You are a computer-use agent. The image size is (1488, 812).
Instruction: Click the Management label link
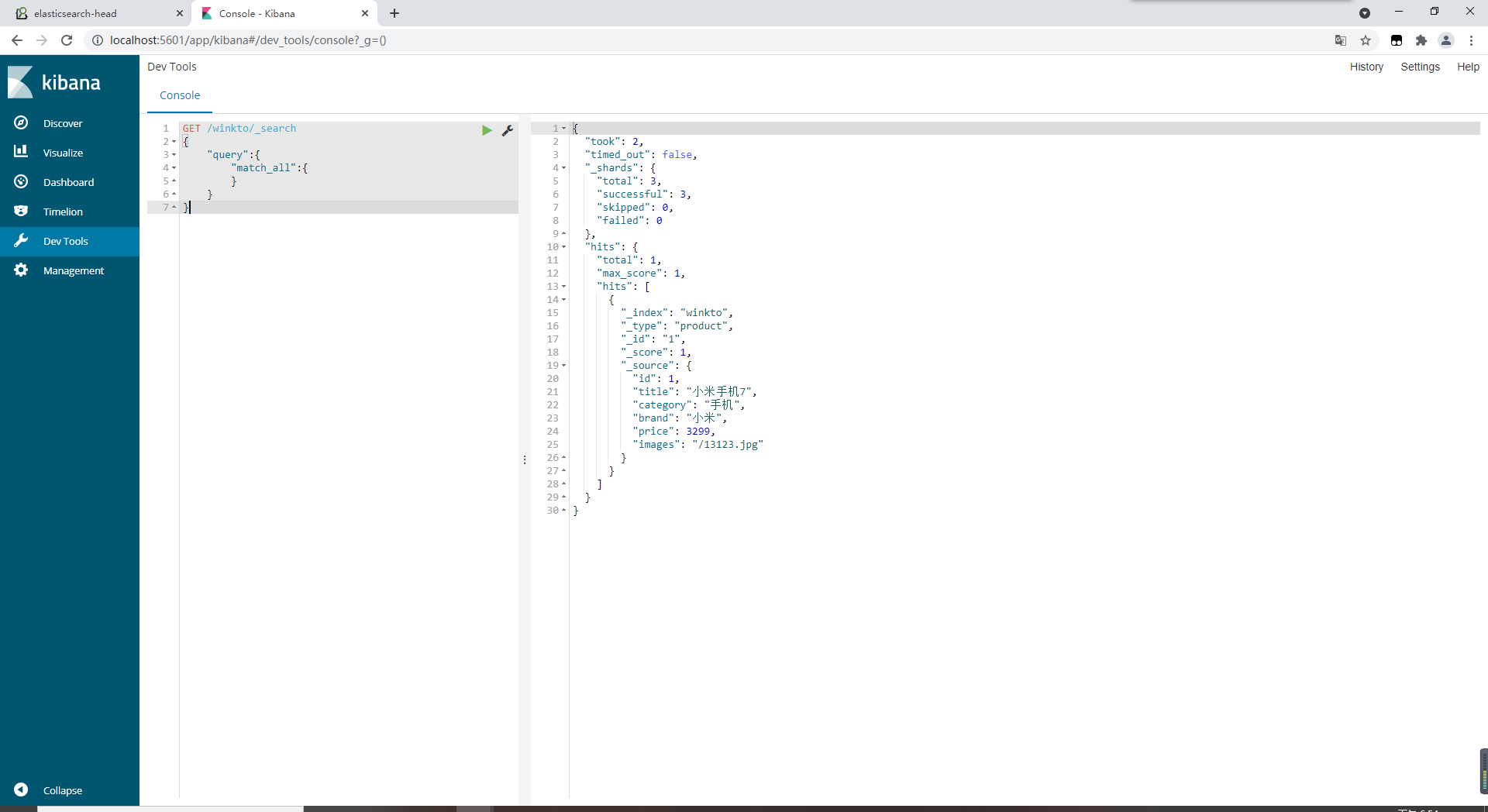coord(74,270)
